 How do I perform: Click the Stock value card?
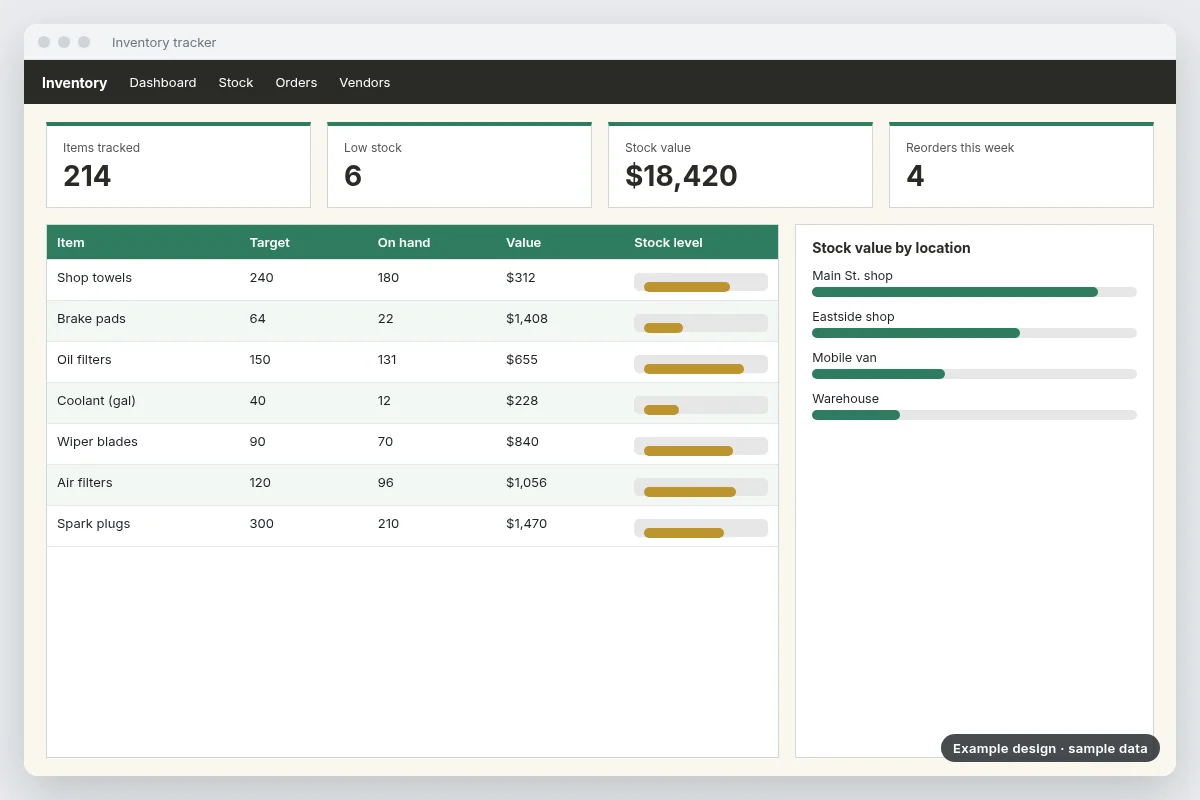pos(740,165)
